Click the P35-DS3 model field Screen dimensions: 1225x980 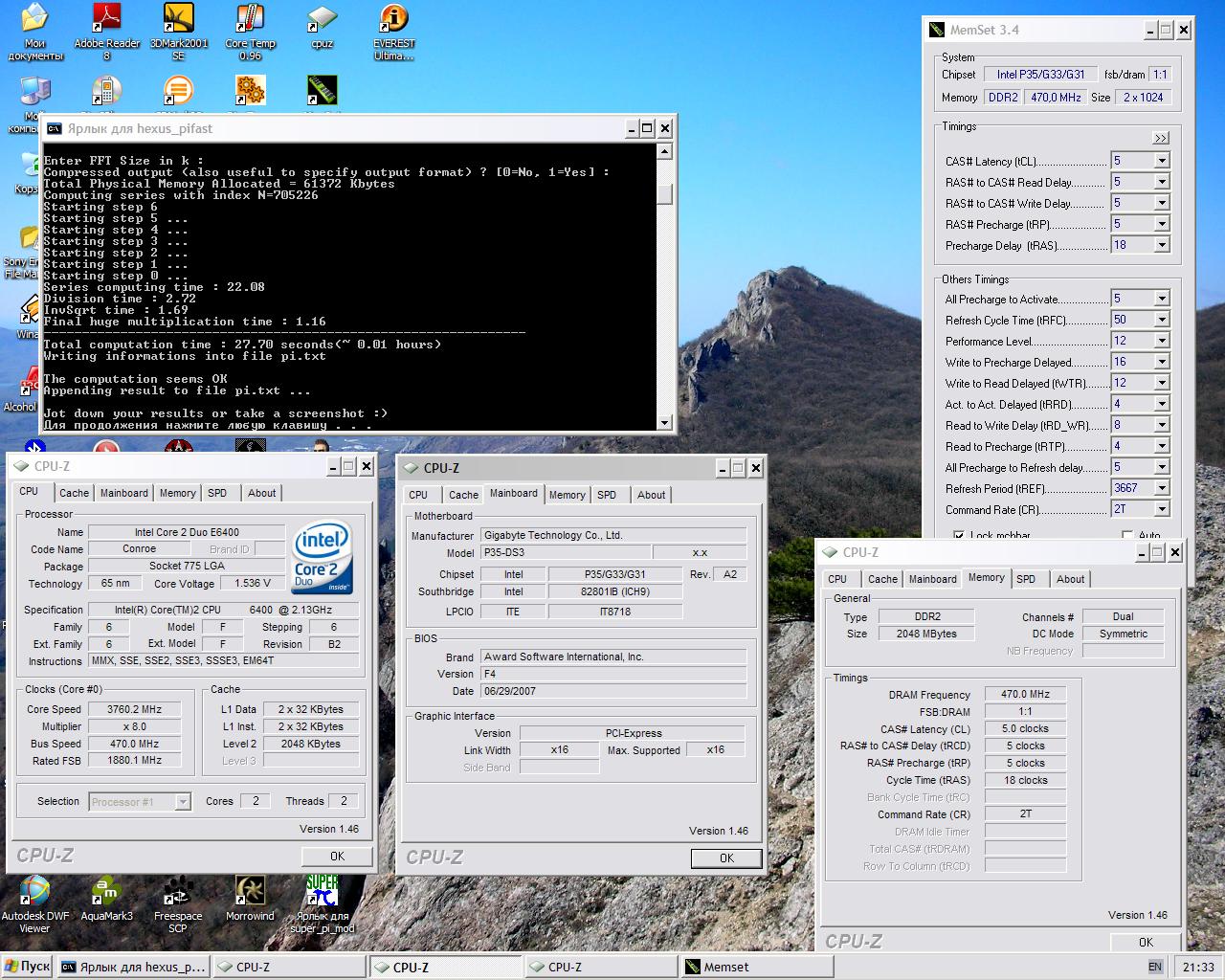565,552
